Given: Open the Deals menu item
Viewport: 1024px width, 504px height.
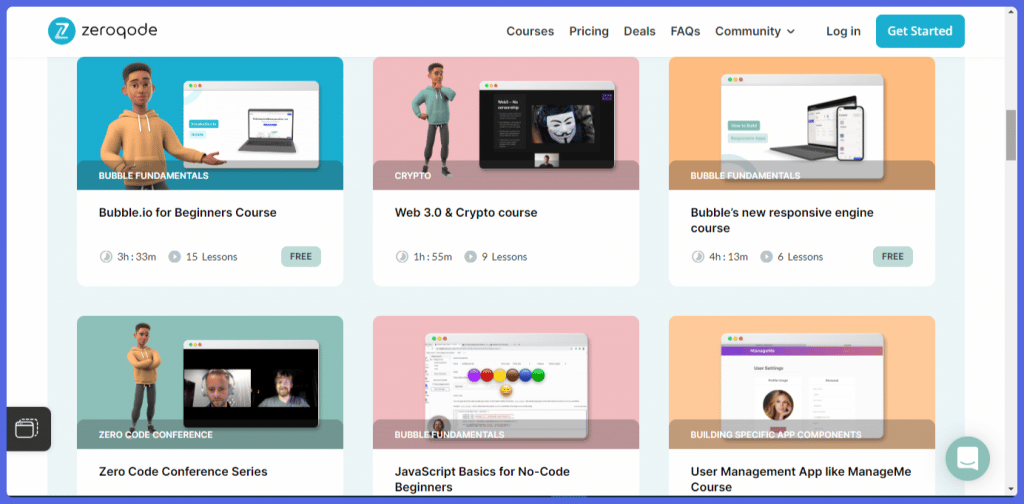Looking at the screenshot, I should click(x=639, y=31).
